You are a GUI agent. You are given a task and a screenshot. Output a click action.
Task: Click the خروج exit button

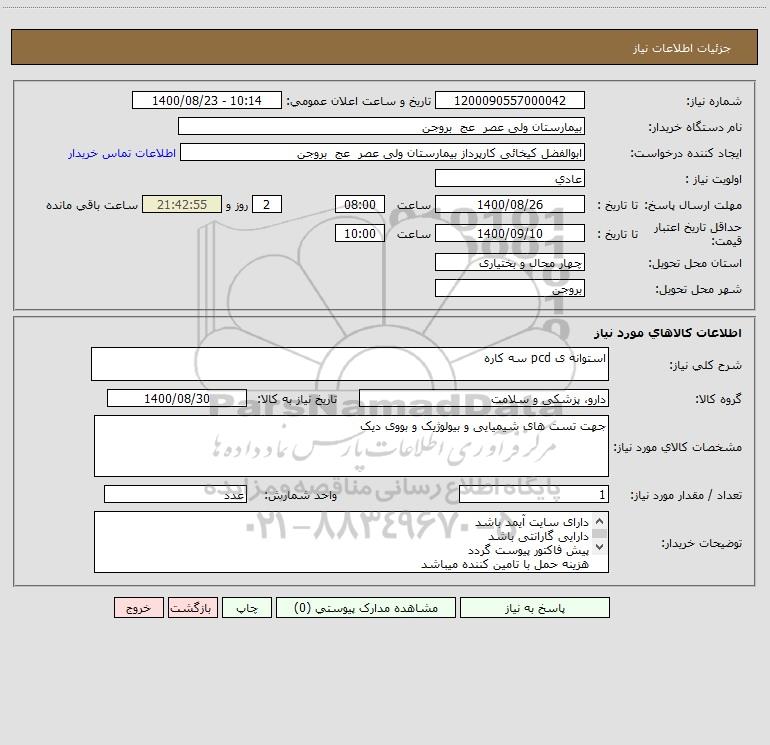138,608
